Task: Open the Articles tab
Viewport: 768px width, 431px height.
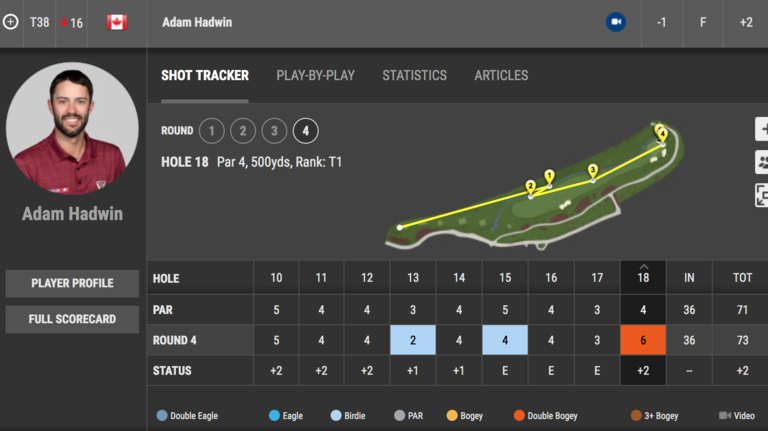Action: point(501,75)
